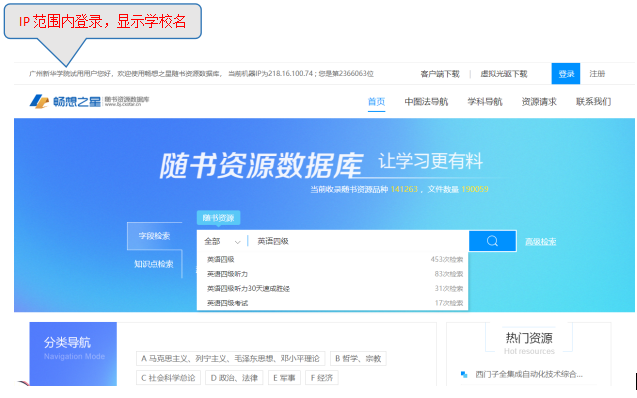Image resolution: width=637 pixels, height=398 pixels.
Task: Open the 全部 field dropdown
Action: coord(222,242)
